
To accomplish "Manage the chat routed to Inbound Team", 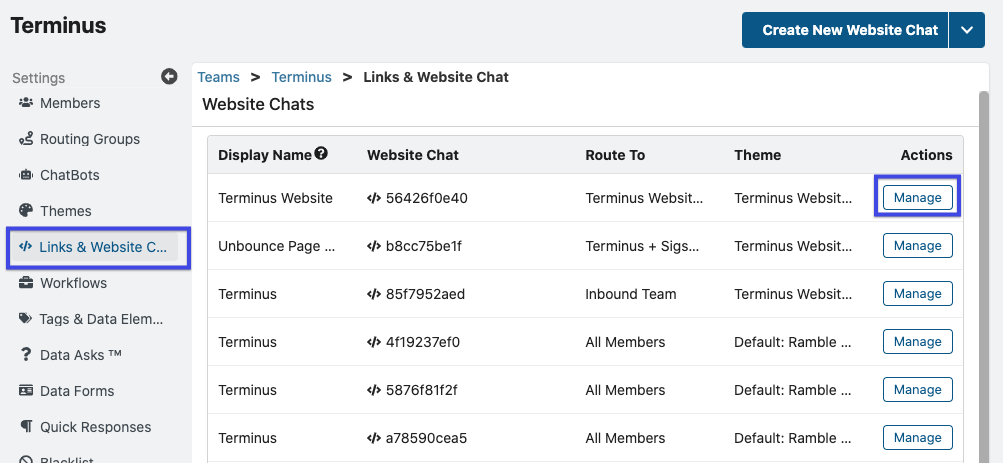I will coord(917,294).
